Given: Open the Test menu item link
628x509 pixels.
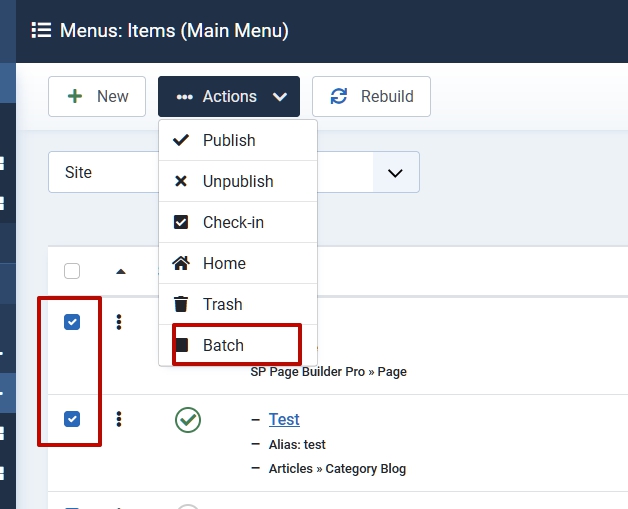Looking at the screenshot, I should tap(284, 419).
